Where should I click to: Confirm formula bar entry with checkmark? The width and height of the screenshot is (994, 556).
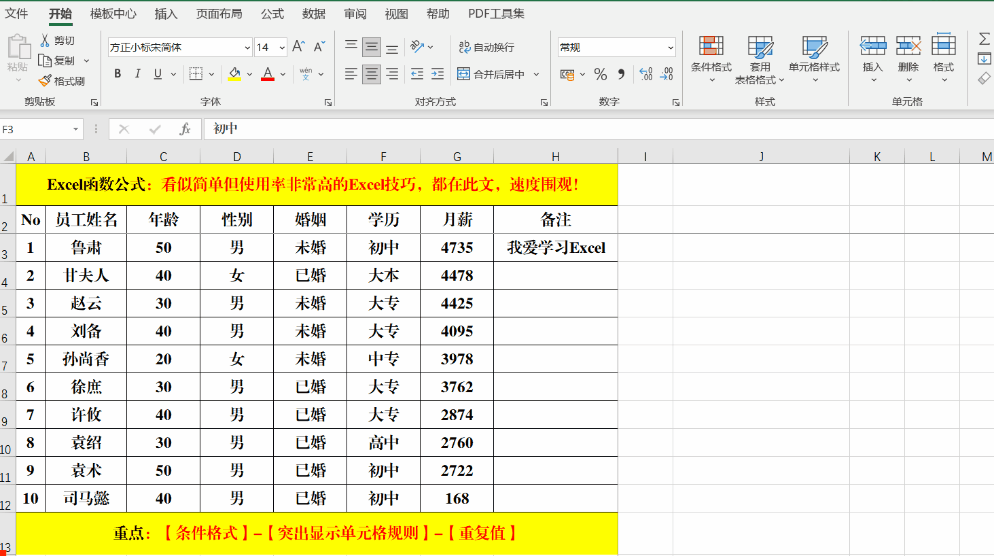click(155, 129)
